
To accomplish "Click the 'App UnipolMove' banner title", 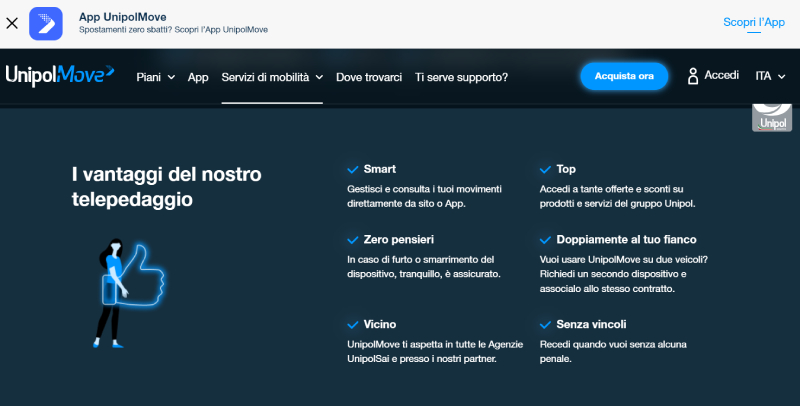I will coord(122,17).
